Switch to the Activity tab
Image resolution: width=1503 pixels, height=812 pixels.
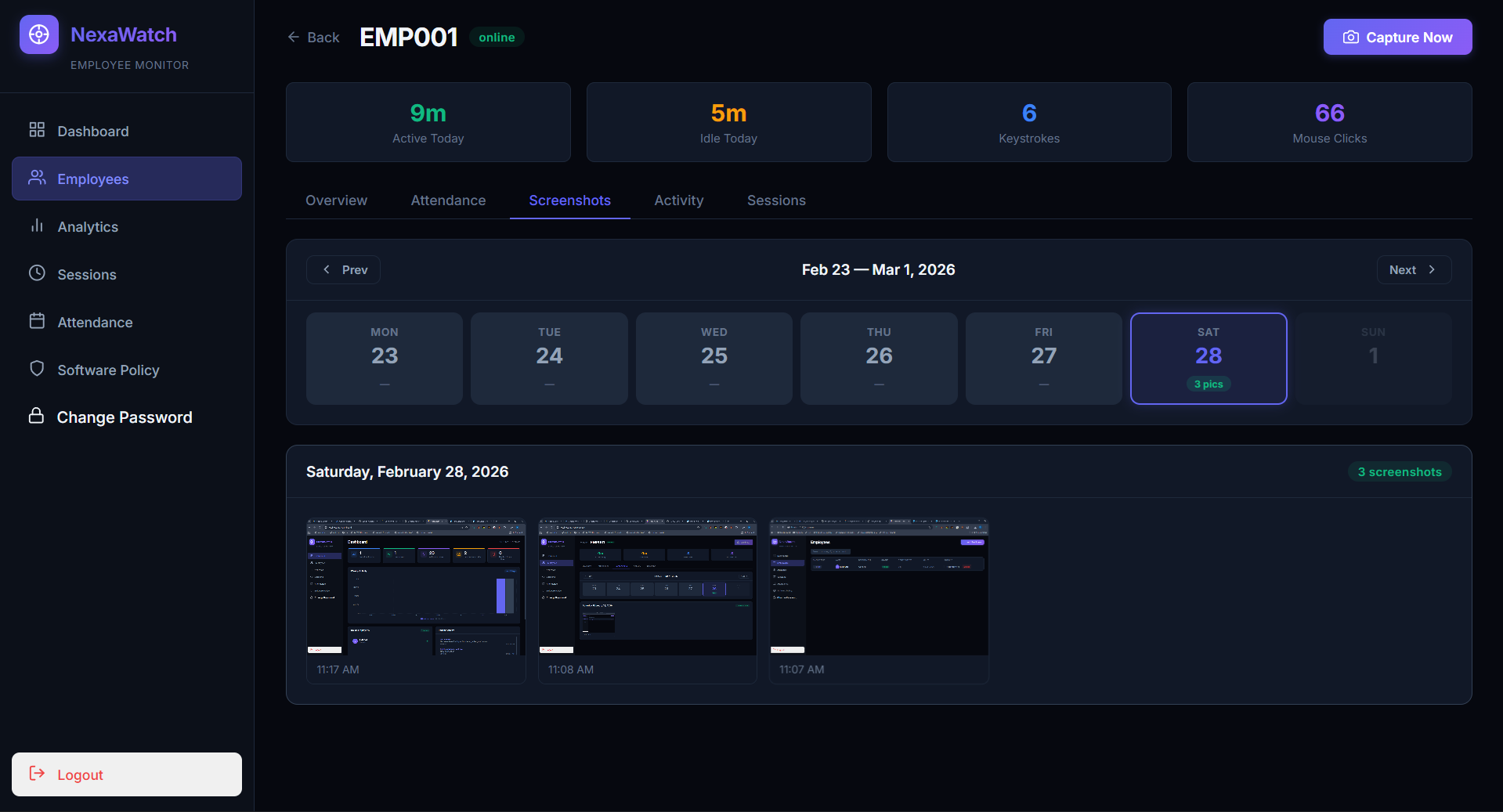(x=678, y=200)
